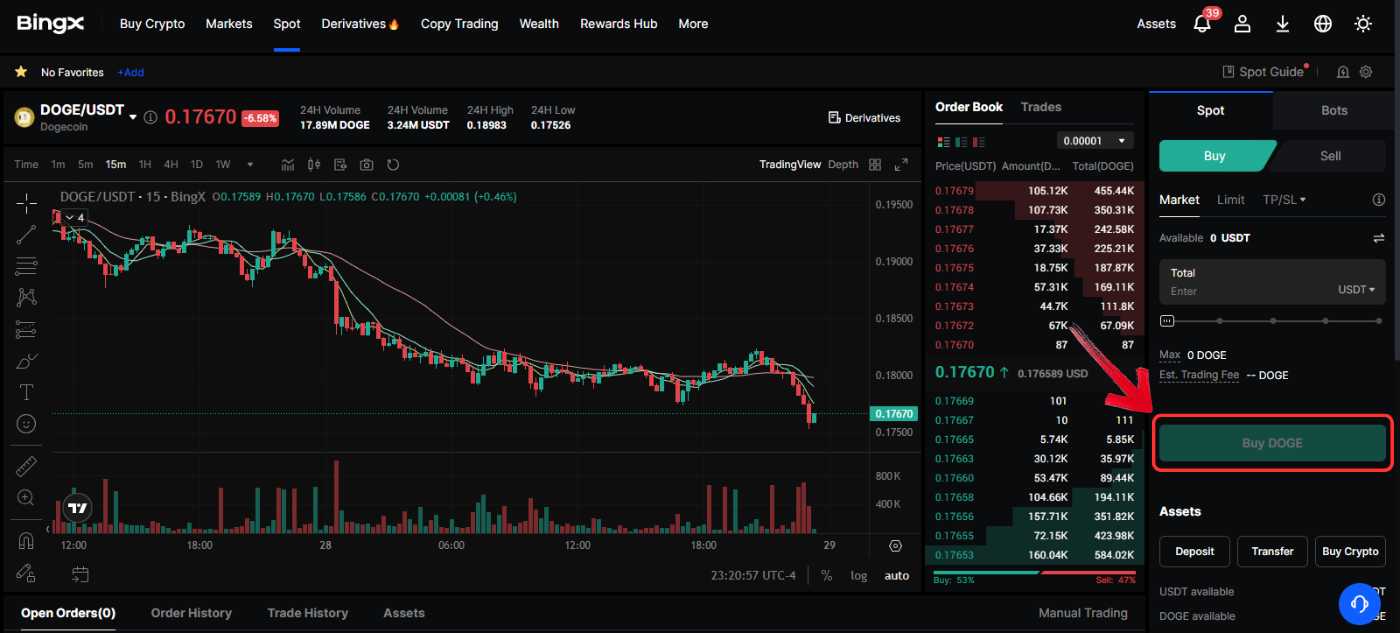Show order book buy orders only view
1400x633 pixels.
click(960, 141)
